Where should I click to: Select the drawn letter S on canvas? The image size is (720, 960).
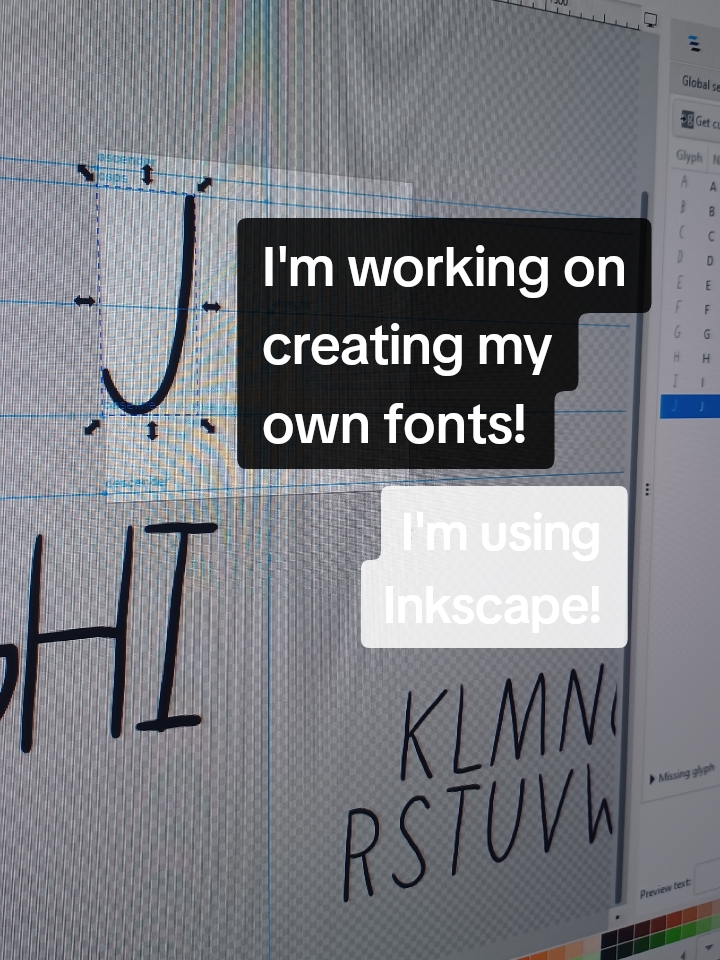tap(413, 842)
